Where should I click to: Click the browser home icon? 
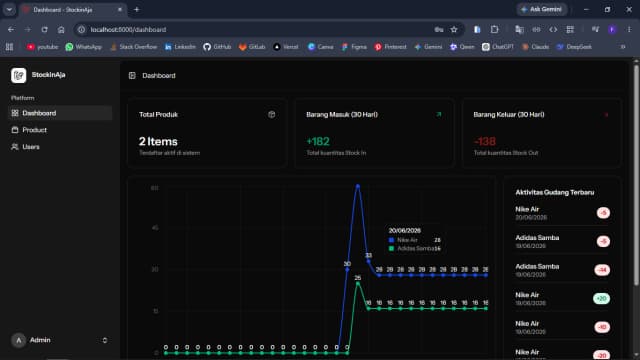[x=61, y=29]
